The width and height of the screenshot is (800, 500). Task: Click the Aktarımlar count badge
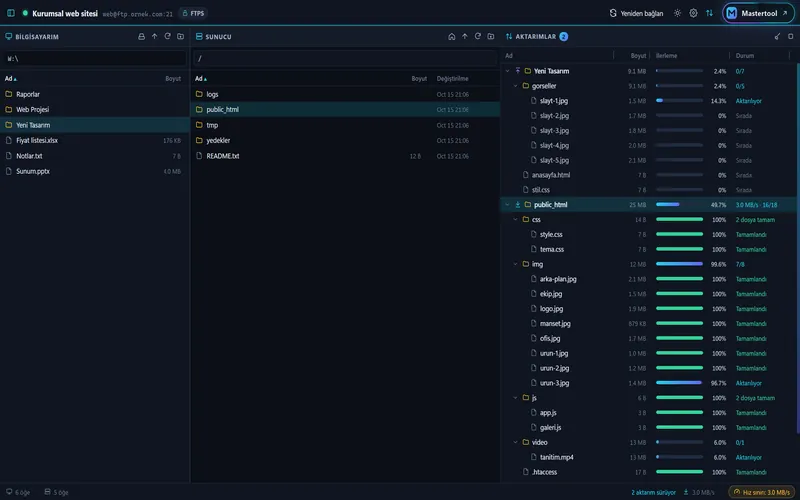563,37
